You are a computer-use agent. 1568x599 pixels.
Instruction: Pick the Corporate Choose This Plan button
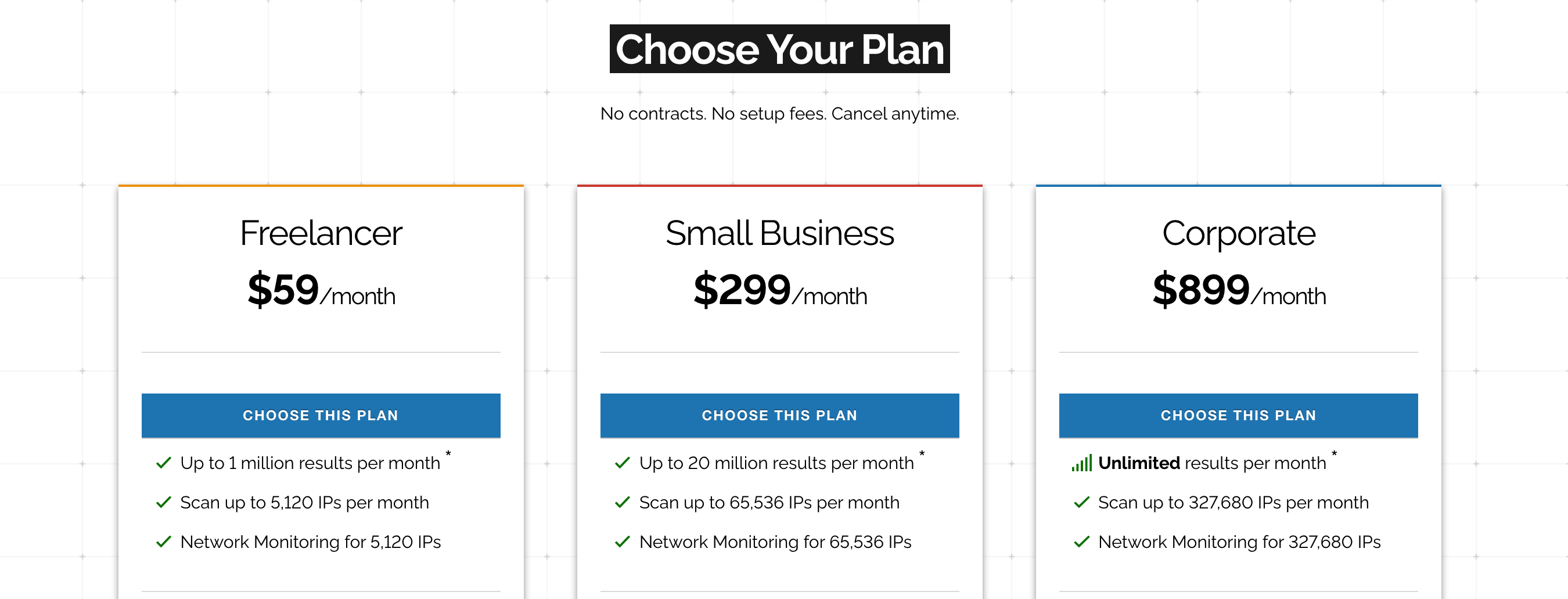(x=1238, y=416)
